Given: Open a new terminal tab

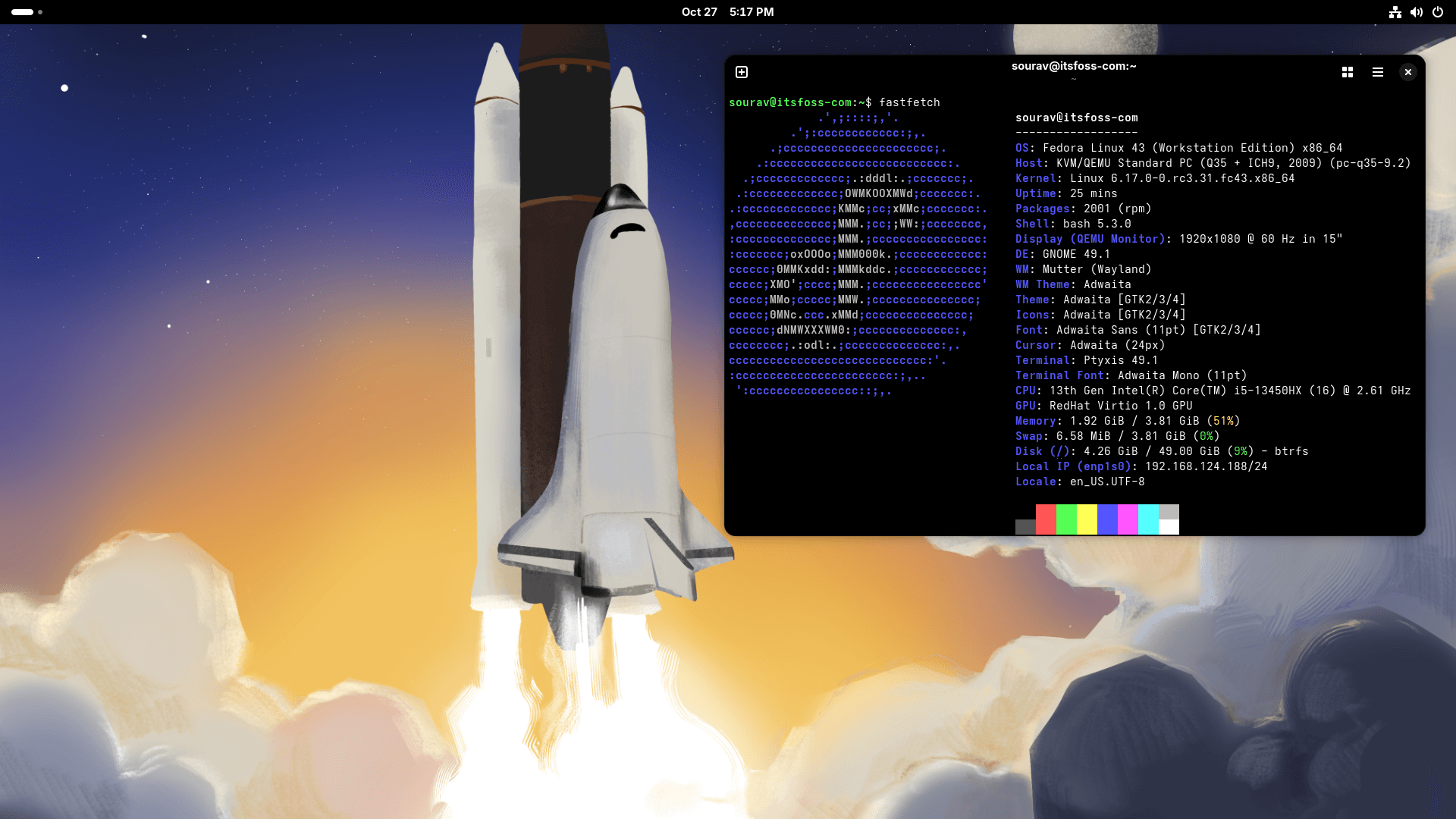Looking at the screenshot, I should (741, 72).
